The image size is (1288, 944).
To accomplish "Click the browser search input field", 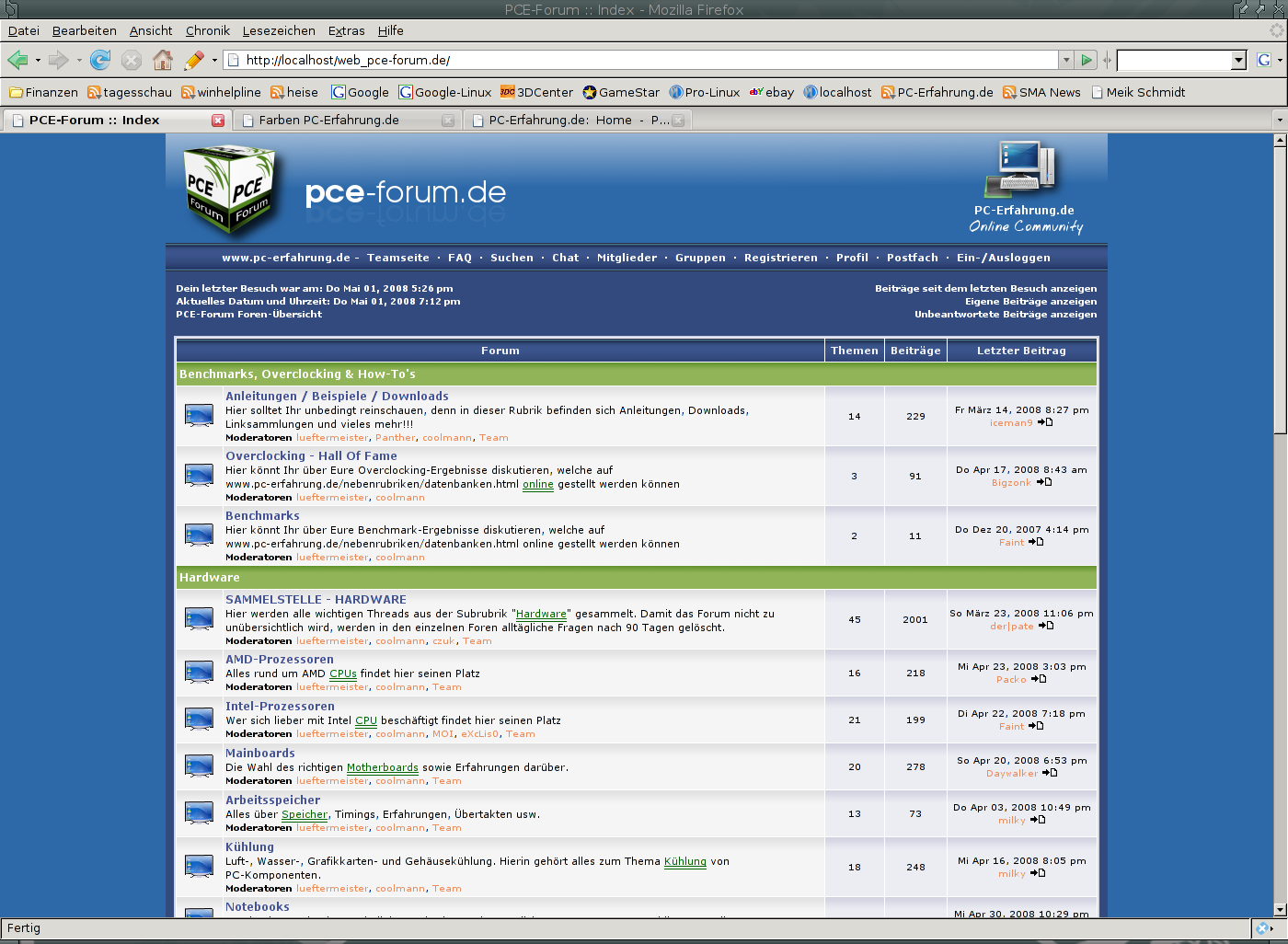I will pos(1174,60).
